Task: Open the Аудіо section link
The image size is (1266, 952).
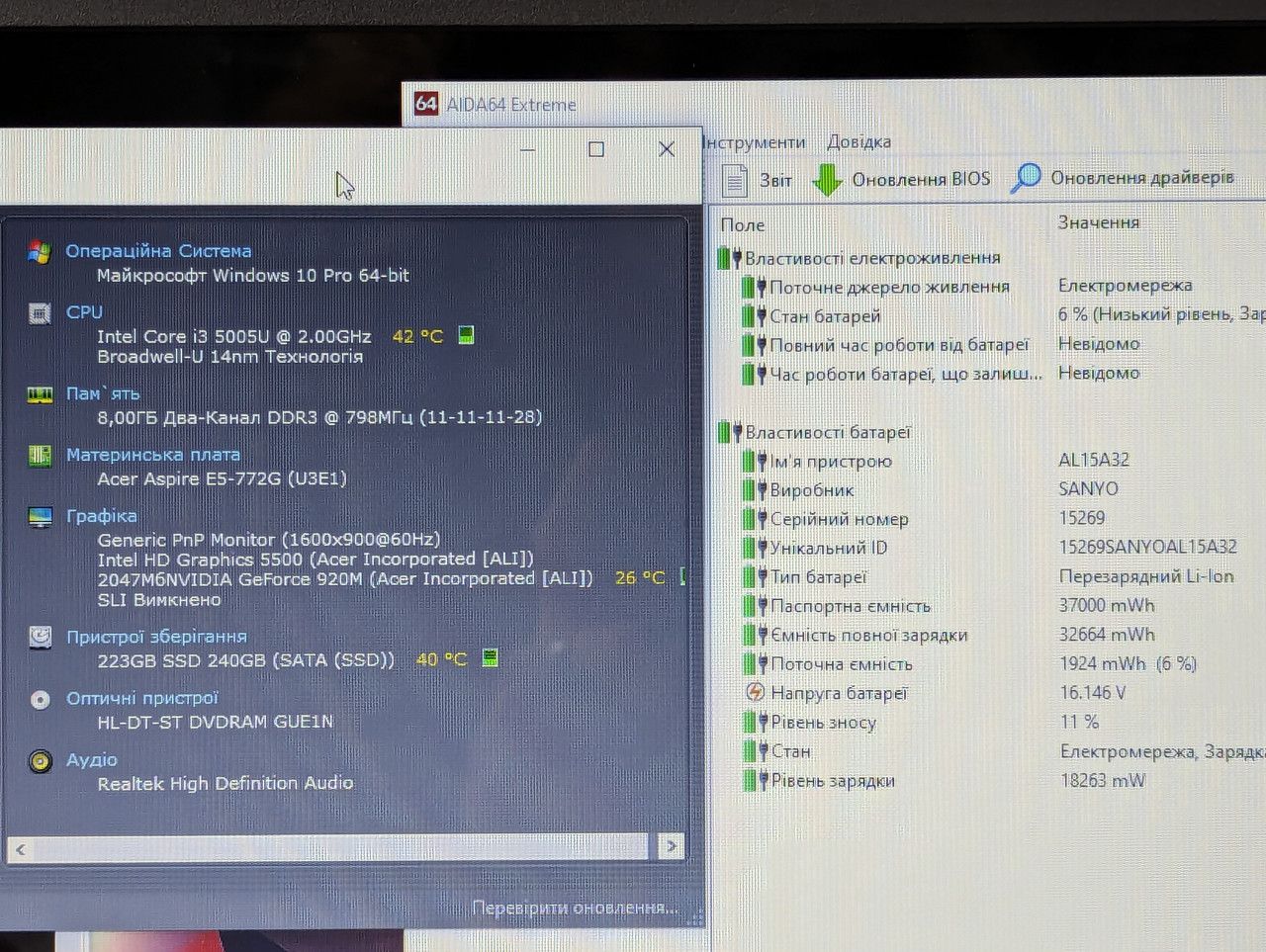Action: click(x=91, y=759)
